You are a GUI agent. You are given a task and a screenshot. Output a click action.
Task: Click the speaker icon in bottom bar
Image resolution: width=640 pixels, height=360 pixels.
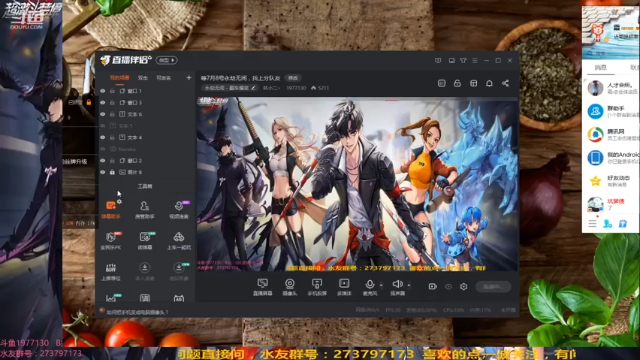397,284
